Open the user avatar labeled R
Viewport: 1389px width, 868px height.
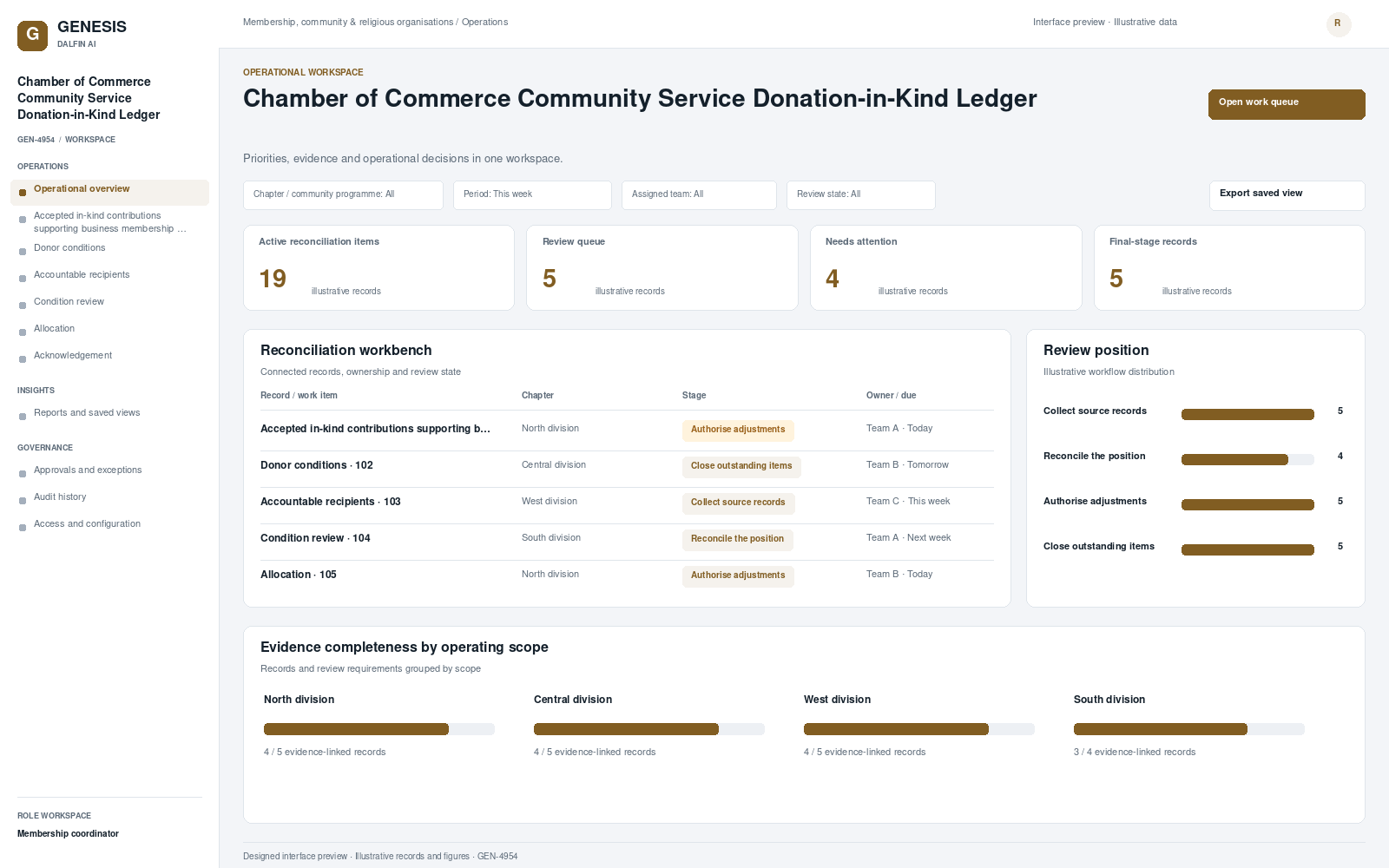1339,24
